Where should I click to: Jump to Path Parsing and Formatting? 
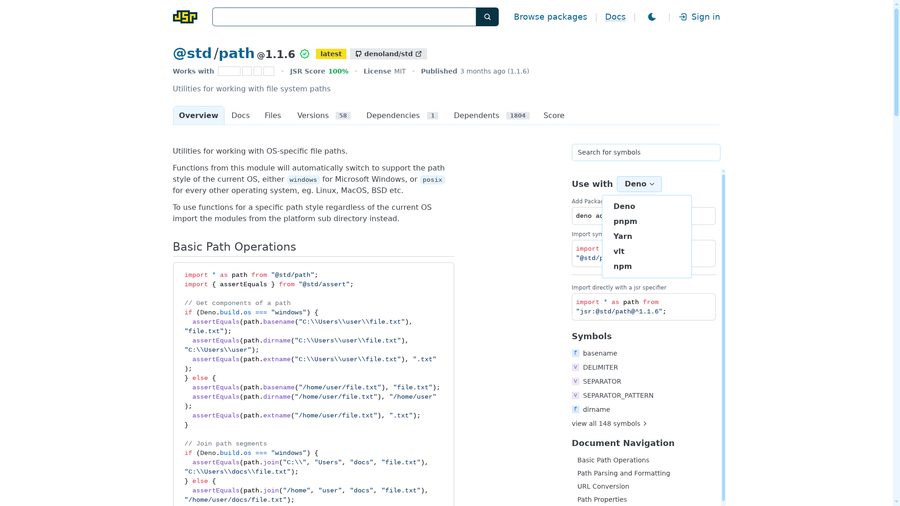click(623, 473)
